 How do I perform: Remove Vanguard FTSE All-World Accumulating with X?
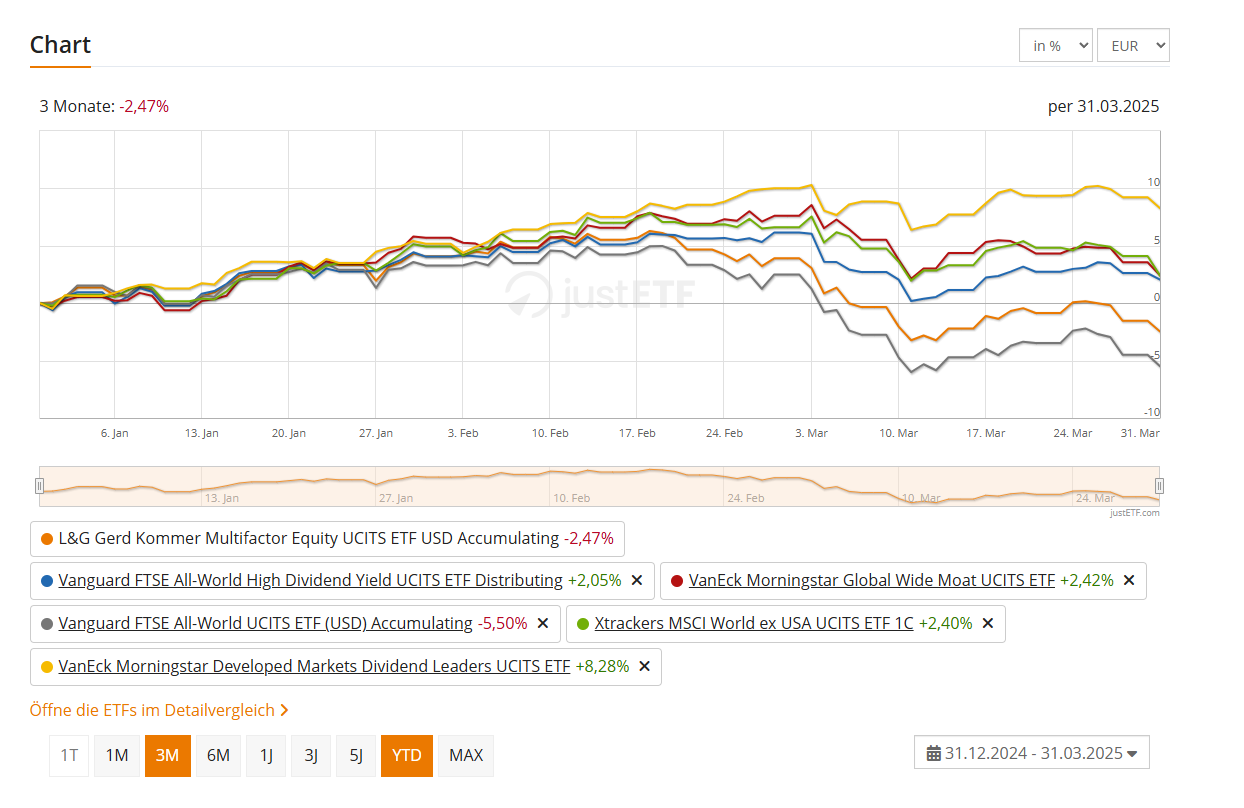click(543, 623)
